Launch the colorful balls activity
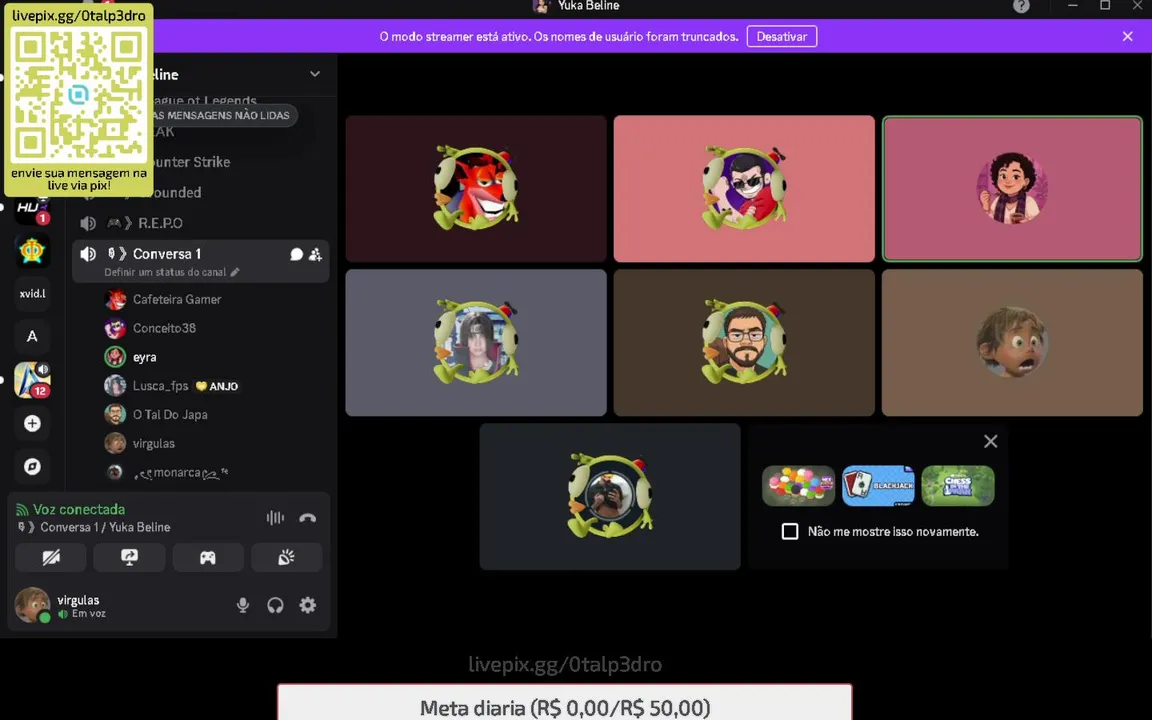 799,486
